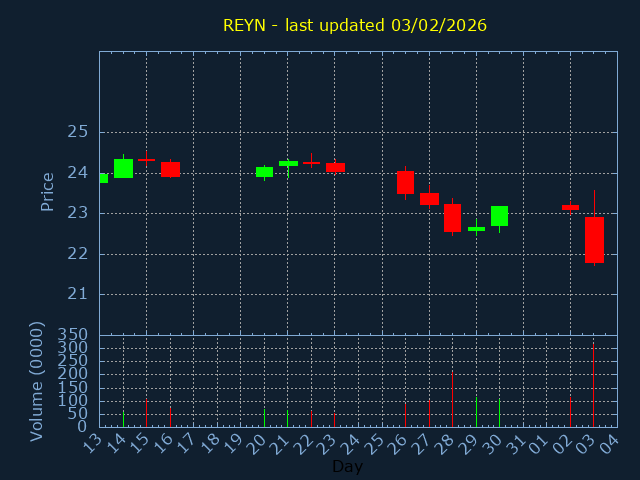The width and height of the screenshot is (640, 480).
Task: Click the green volume bar on day 20
Action: (x=264, y=417)
